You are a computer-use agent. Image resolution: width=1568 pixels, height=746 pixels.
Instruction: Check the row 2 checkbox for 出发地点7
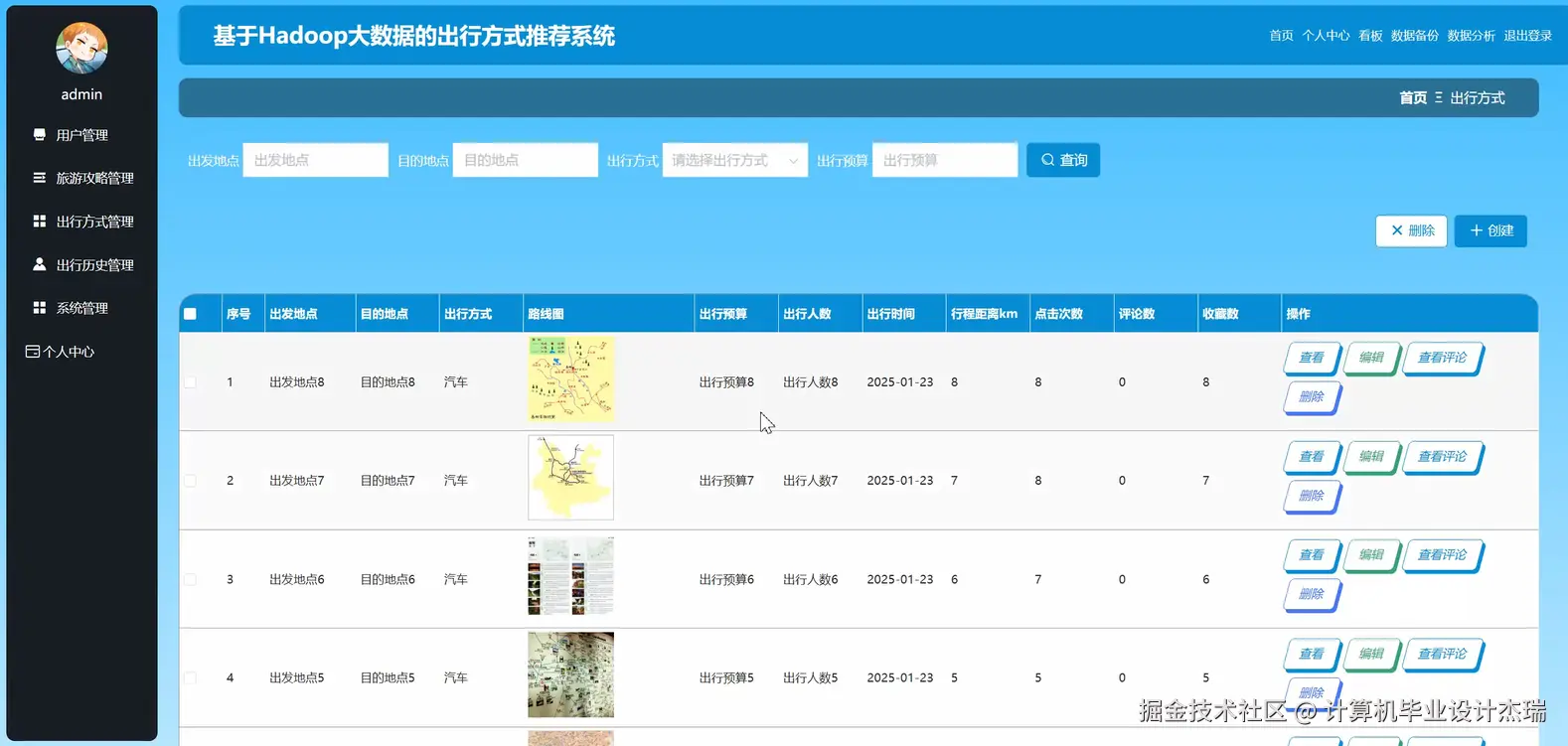[190, 481]
